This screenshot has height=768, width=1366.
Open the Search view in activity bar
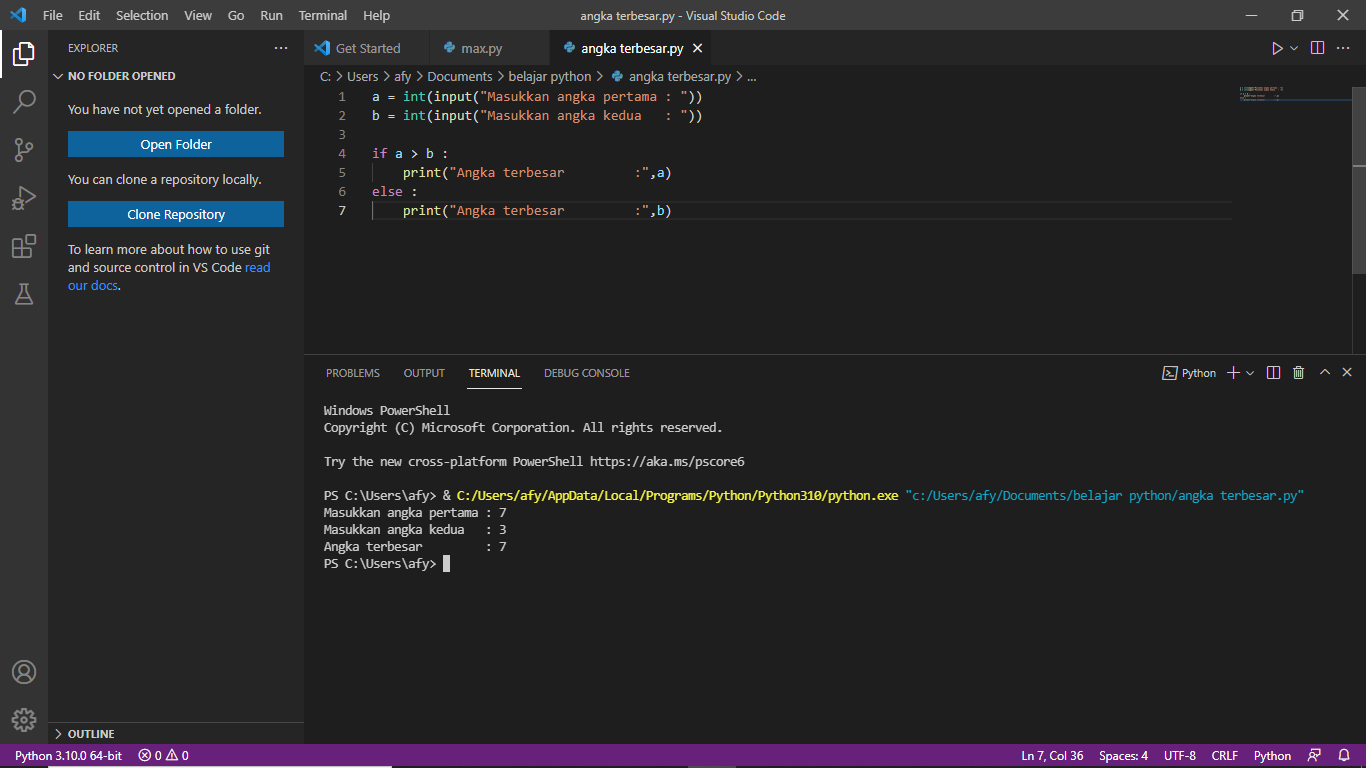tap(24, 102)
